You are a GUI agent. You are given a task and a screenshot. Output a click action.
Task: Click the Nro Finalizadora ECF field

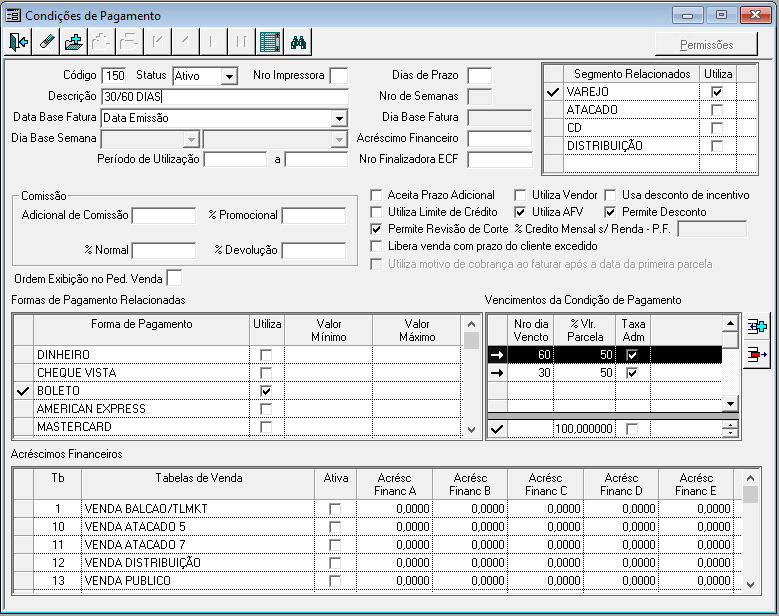[x=500, y=159]
